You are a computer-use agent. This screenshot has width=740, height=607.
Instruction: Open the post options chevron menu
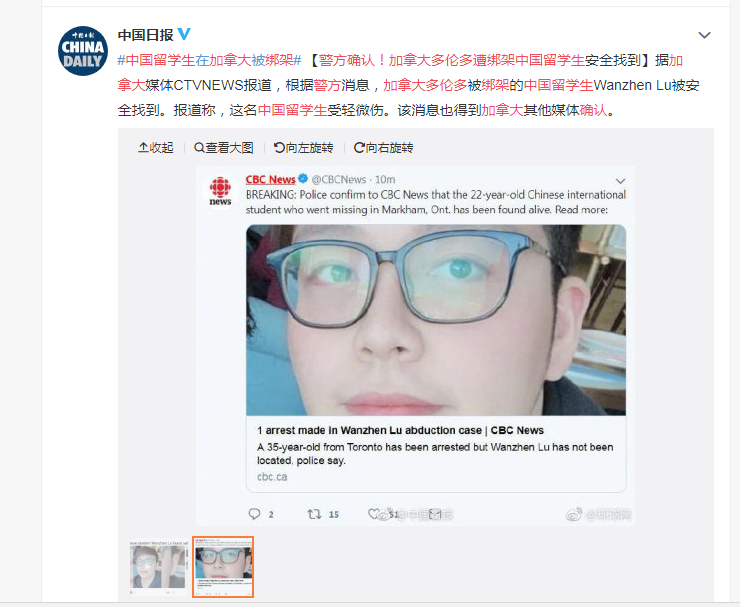pos(704,35)
